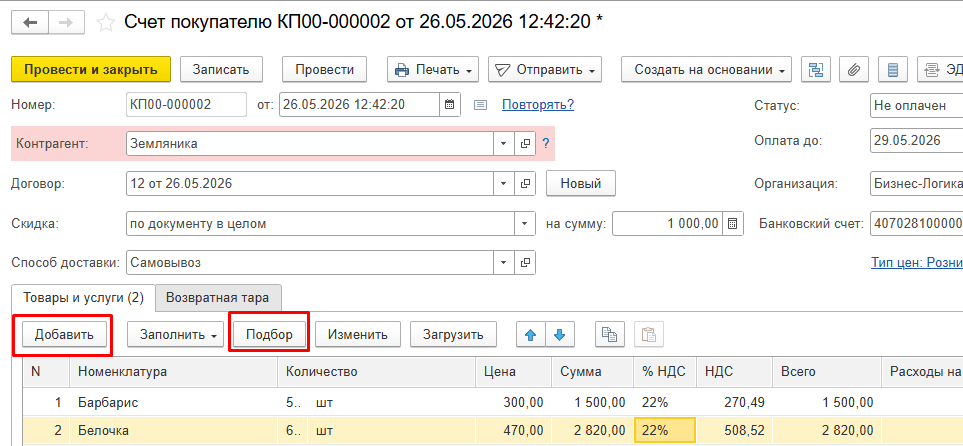Open the Скидка dropdown options
This screenshot has height=446, width=963.
[x=525, y=224]
